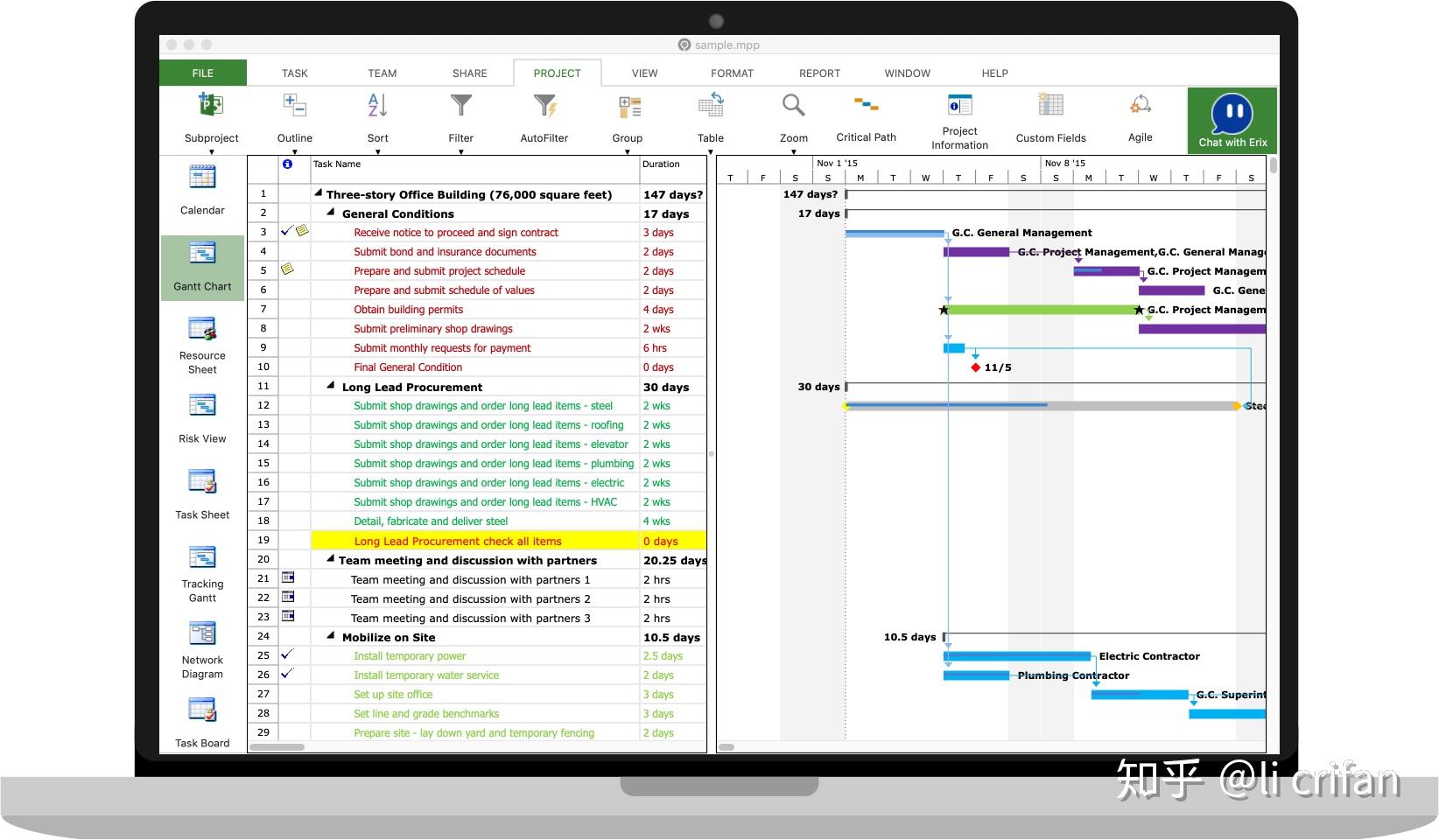Open the FORMAT ribbon tab

tap(732, 73)
